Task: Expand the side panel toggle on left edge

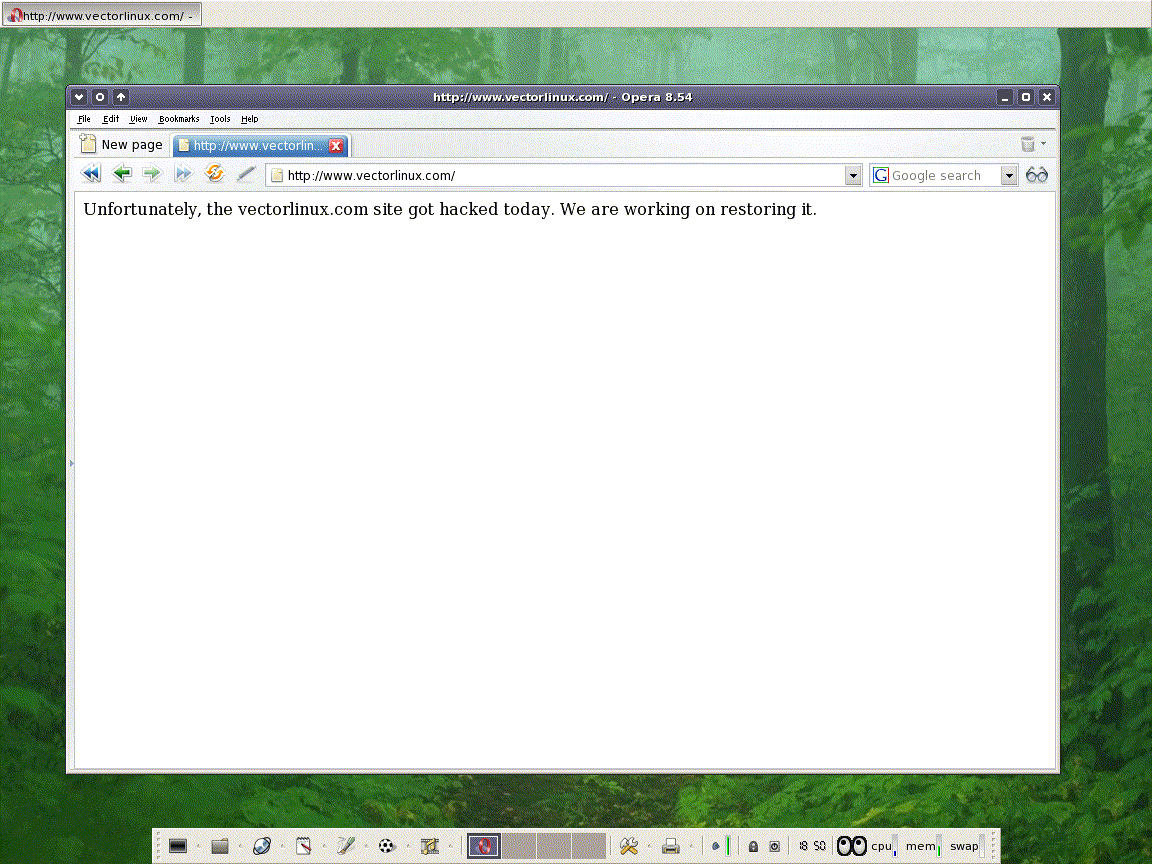Action: point(71,463)
